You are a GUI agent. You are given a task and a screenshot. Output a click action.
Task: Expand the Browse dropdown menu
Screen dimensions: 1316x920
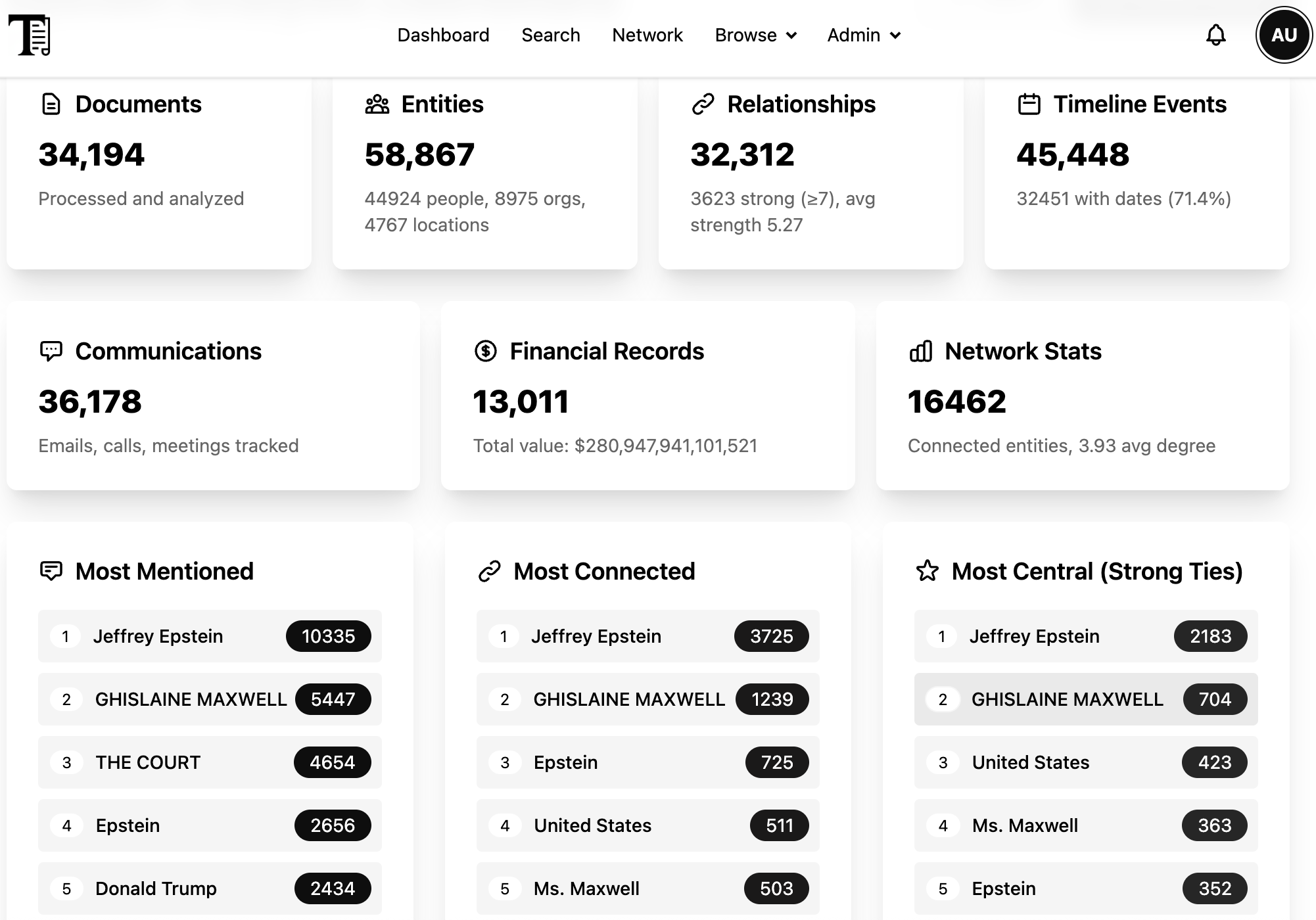click(755, 35)
